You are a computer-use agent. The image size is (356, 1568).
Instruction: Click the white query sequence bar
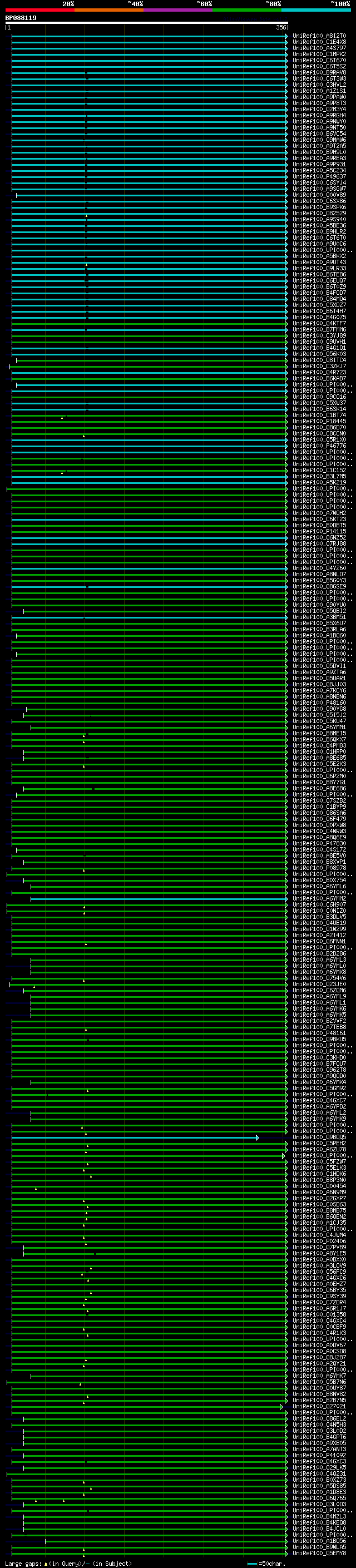coord(147,22)
